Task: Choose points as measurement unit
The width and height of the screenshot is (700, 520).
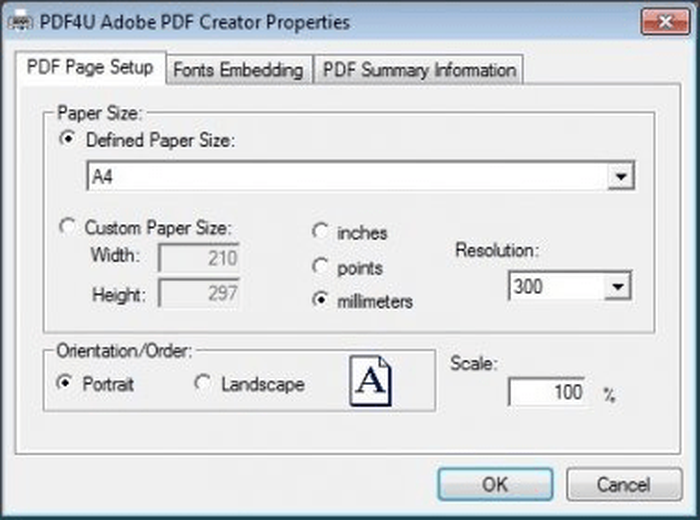Action: pyautogui.click(x=320, y=266)
